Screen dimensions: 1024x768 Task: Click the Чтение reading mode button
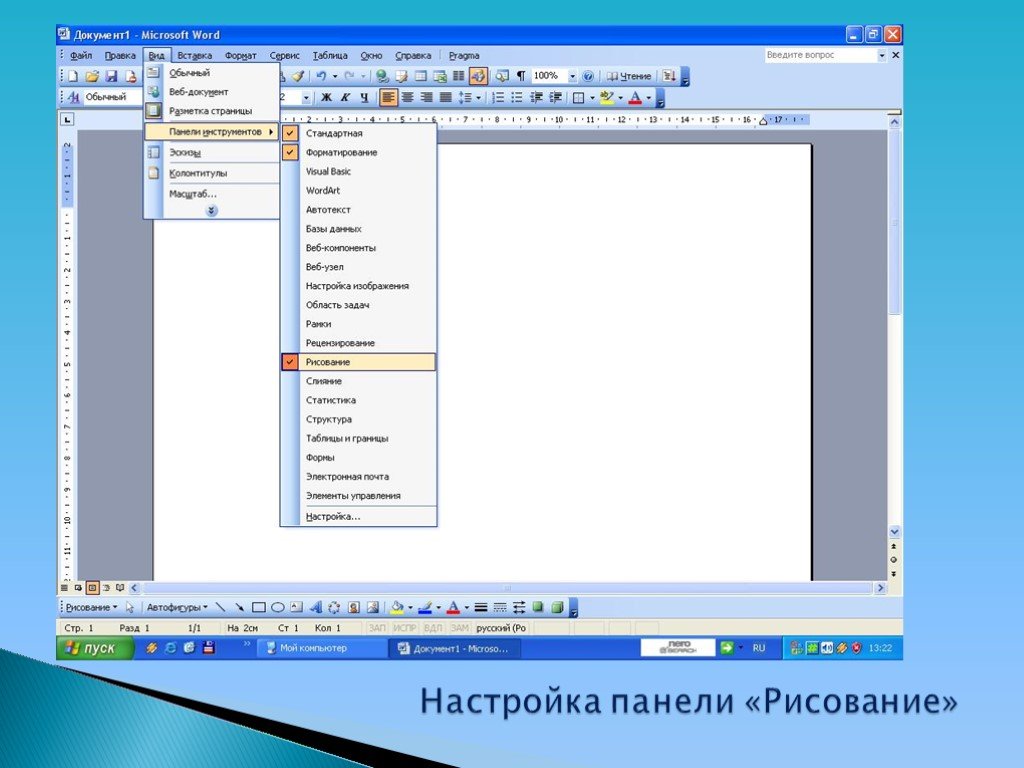(x=629, y=76)
